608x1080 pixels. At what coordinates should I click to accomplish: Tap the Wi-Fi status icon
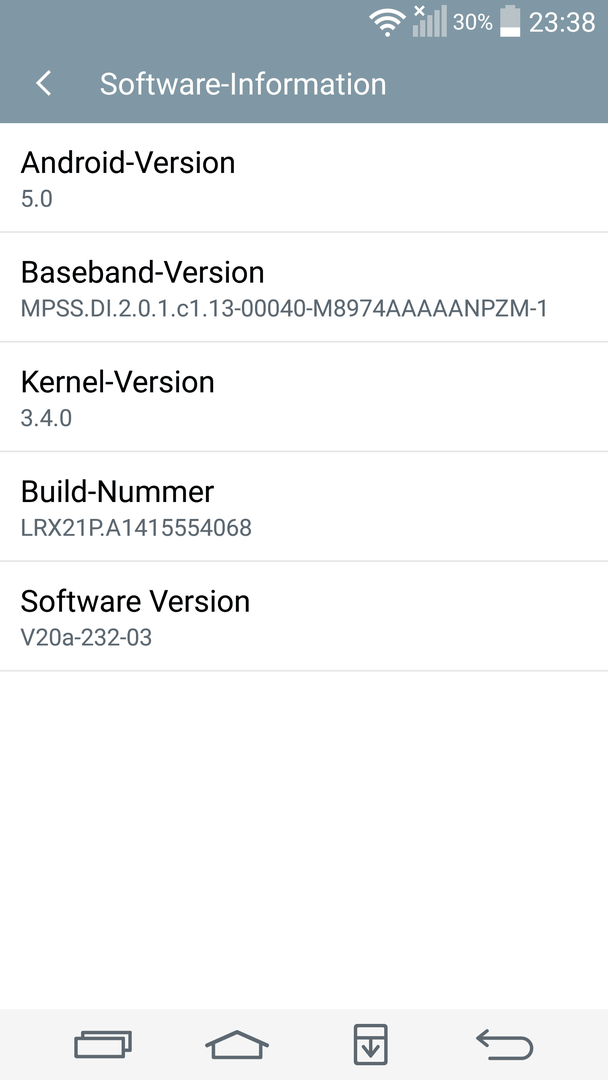387,22
